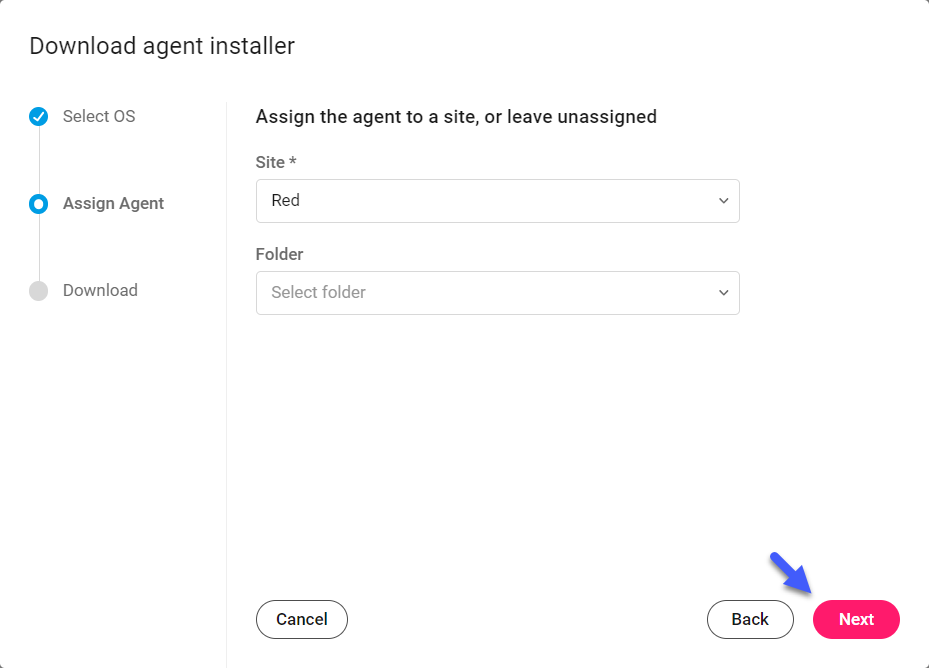Image resolution: width=929 pixels, height=668 pixels.
Task: Click the chevron icon in the Site field
Action: pos(723,200)
